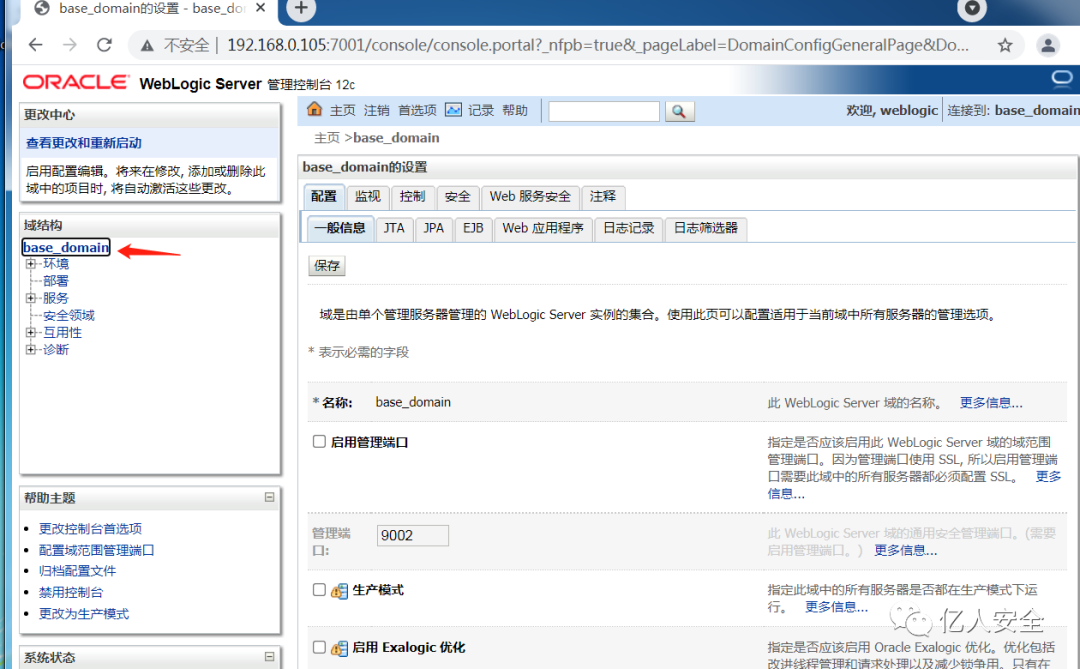Image resolution: width=1080 pixels, height=669 pixels.
Task: Click the record (记录) image icon
Action: click(453, 110)
